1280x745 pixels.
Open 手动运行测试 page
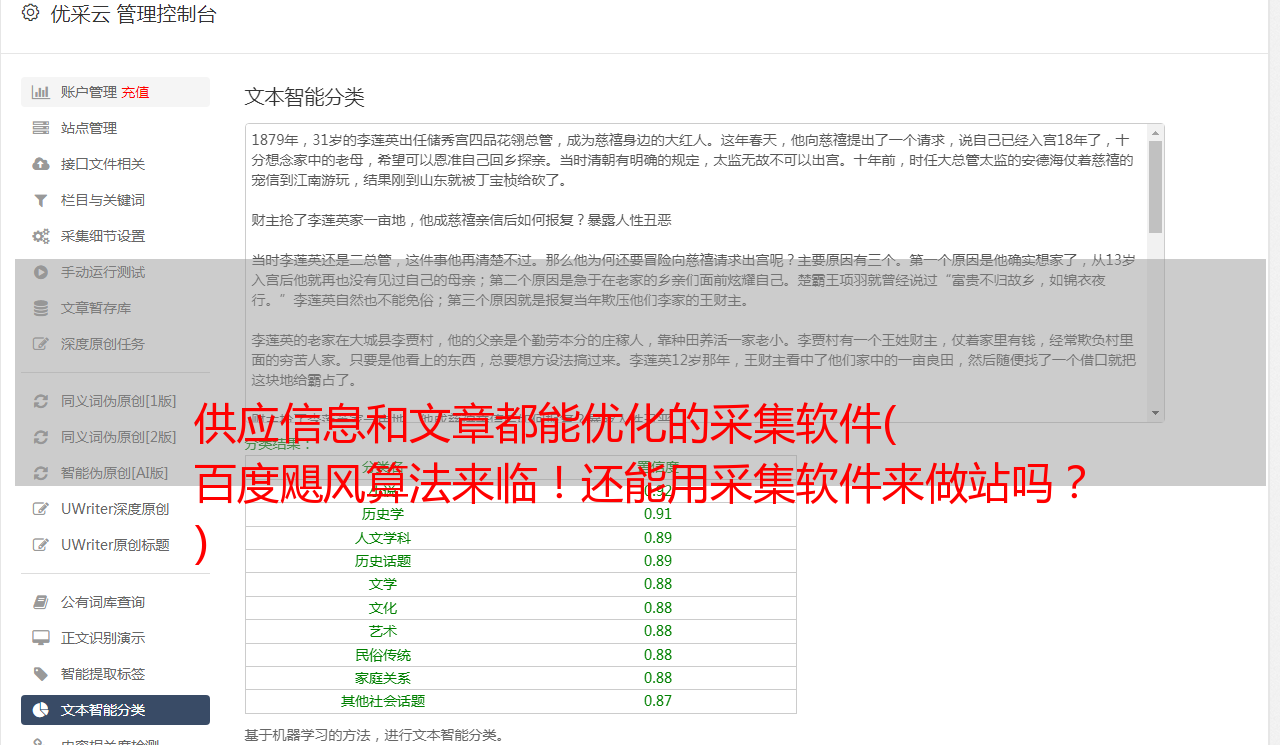pos(115,272)
